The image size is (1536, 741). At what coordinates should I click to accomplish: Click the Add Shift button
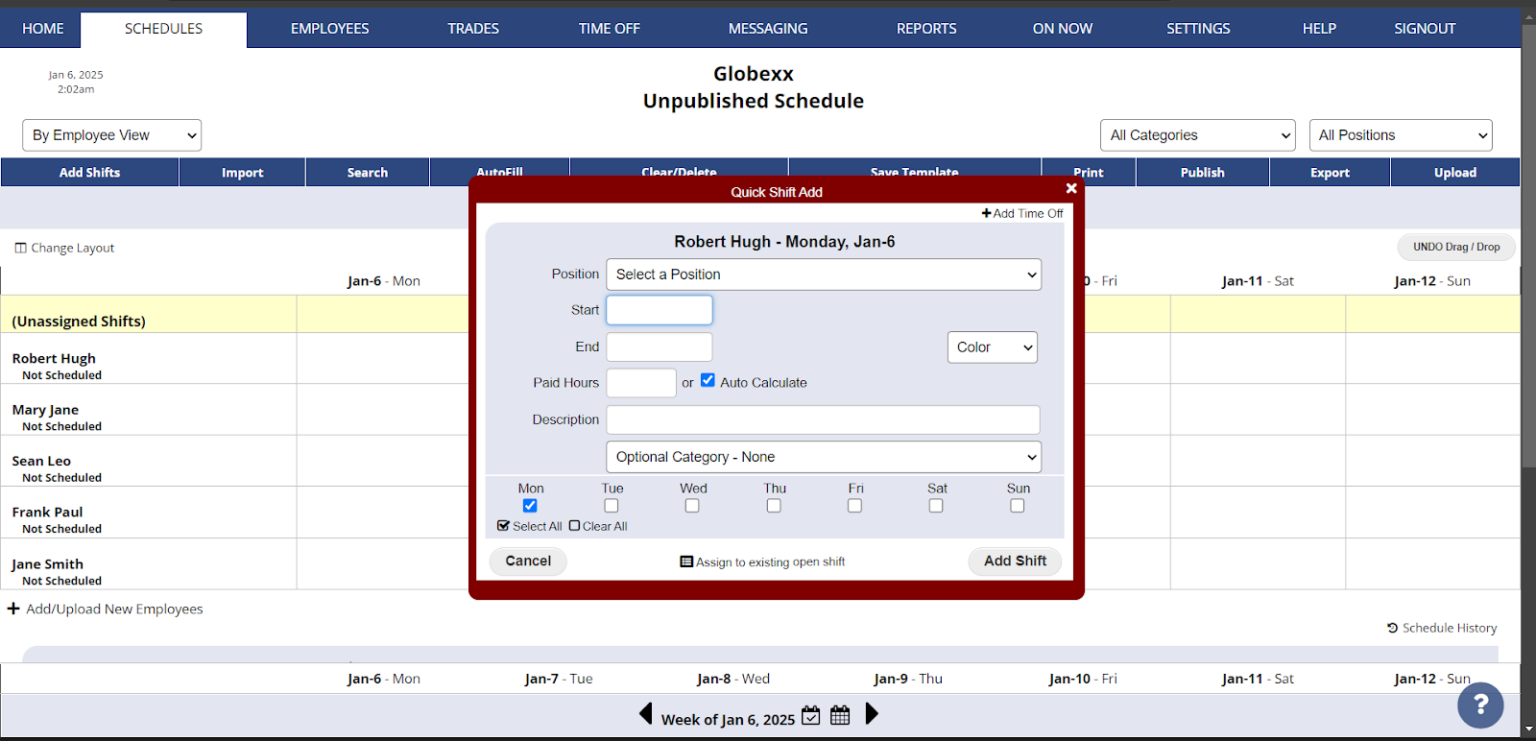point(1015,561)
